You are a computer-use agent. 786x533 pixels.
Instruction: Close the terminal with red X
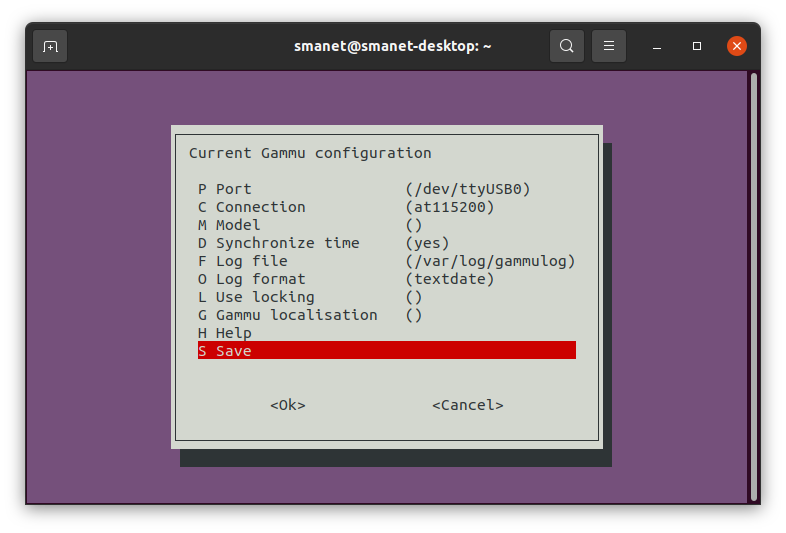(x=736, y=46)
